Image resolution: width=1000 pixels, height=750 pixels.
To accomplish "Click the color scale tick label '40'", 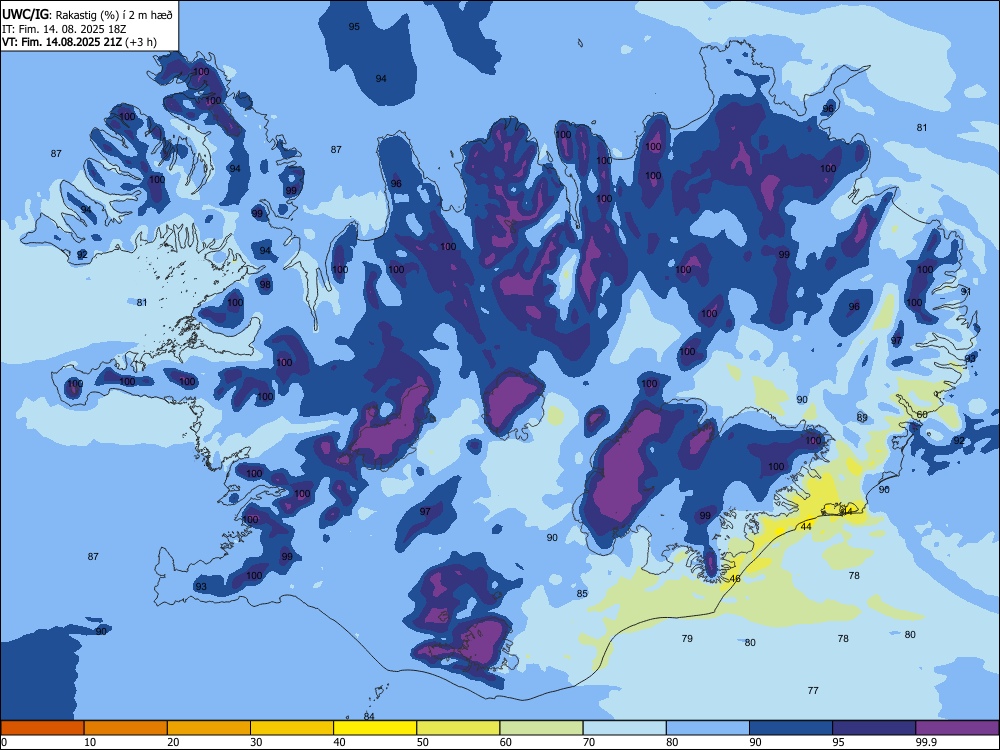I will (x=339, y=742).
